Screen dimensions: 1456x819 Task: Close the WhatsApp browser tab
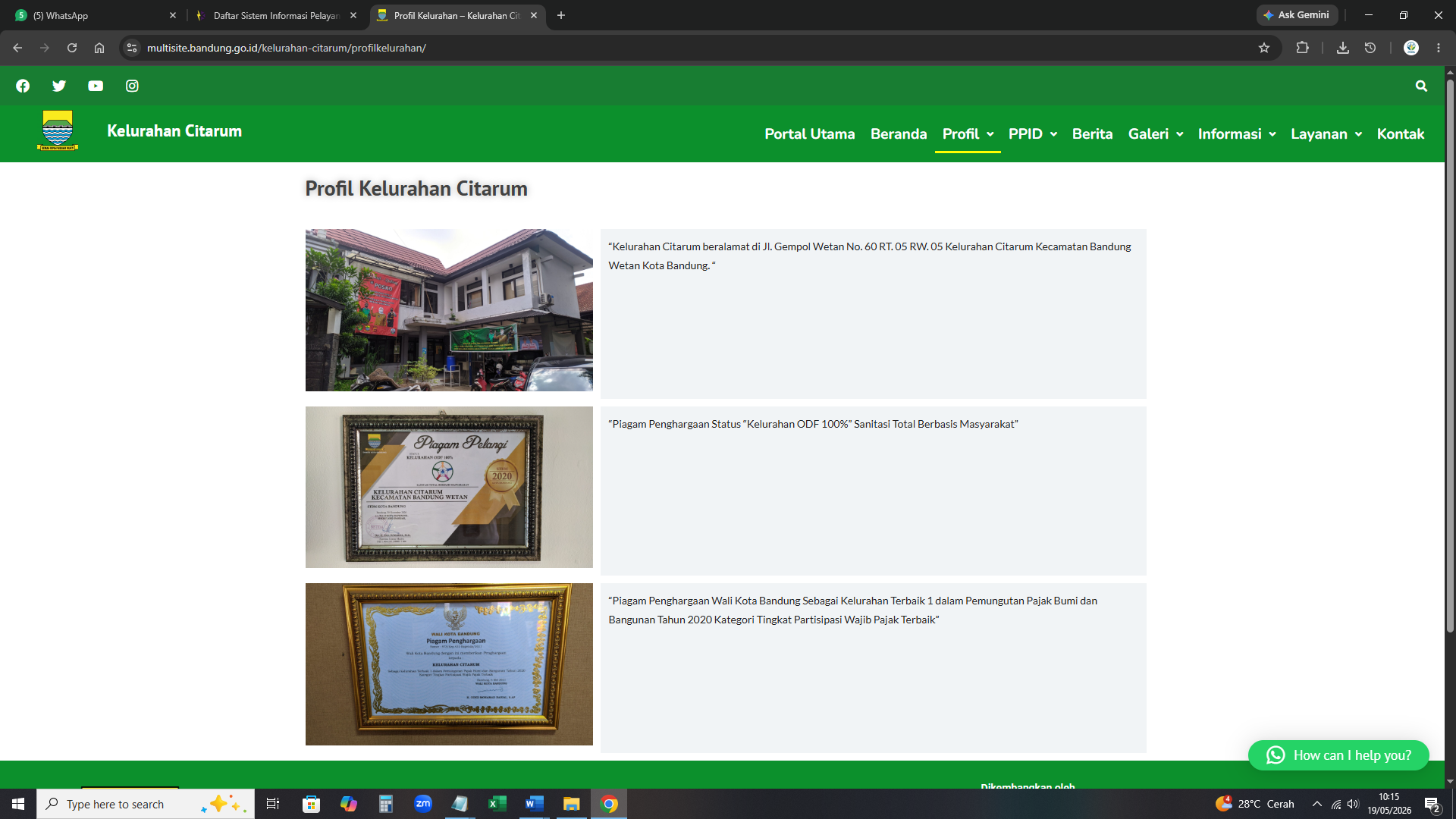coord(173,15)
